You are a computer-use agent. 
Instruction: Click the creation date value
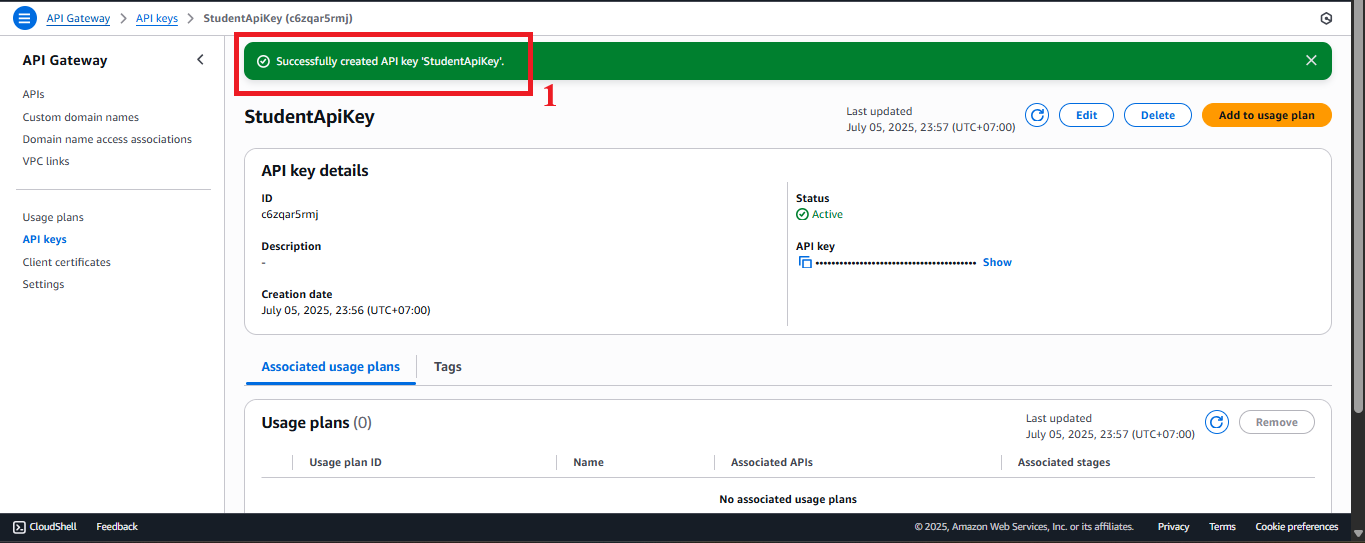(346, 310)
